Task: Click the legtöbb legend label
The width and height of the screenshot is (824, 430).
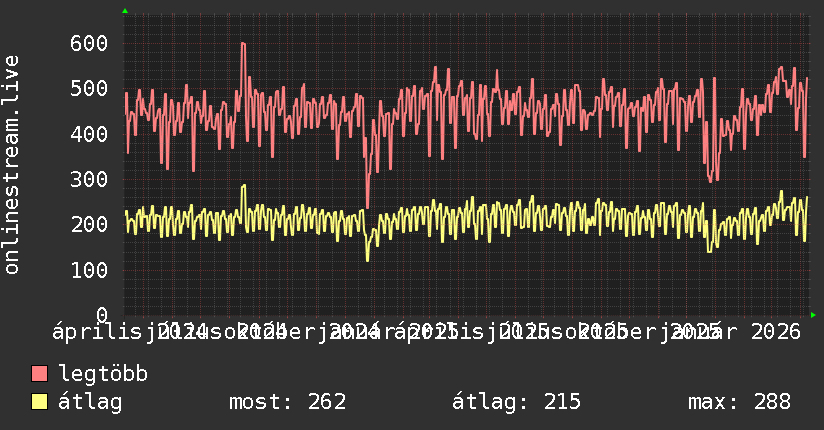Action: point(103,374)
